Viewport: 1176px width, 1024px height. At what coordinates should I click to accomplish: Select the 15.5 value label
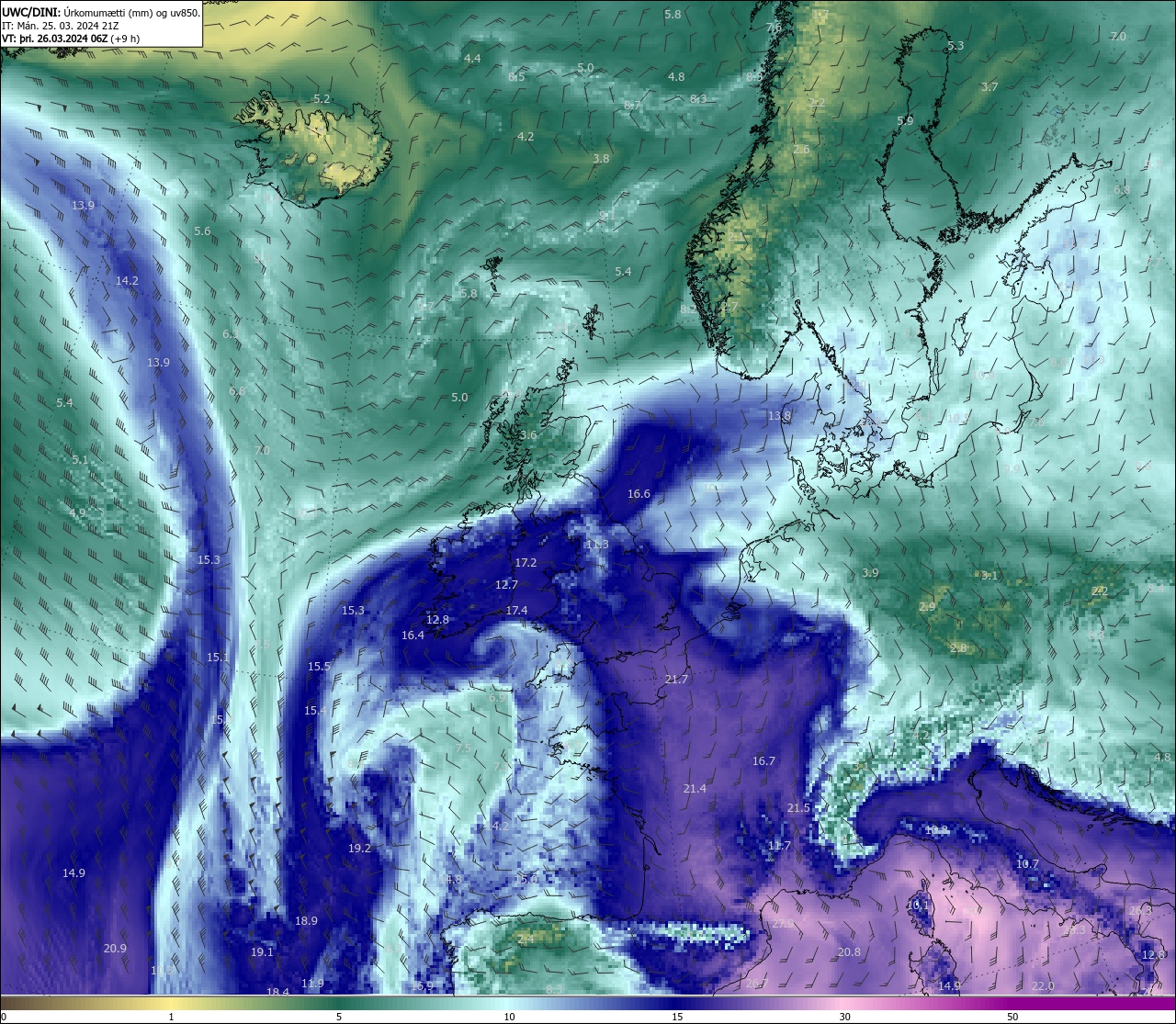click(319, 666)
